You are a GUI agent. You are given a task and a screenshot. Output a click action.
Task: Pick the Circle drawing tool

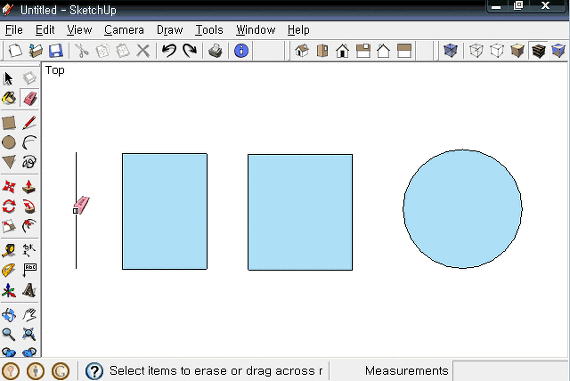point(9,143)
